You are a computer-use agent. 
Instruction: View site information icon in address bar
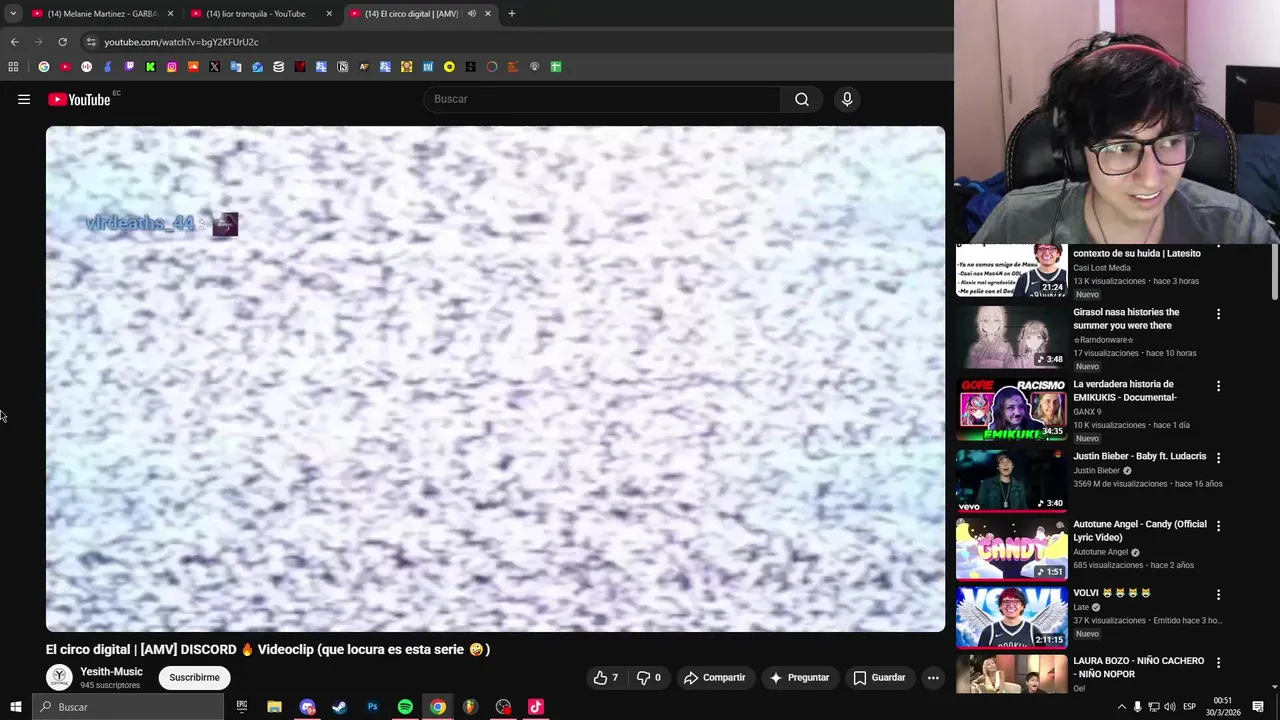(91, 42)
